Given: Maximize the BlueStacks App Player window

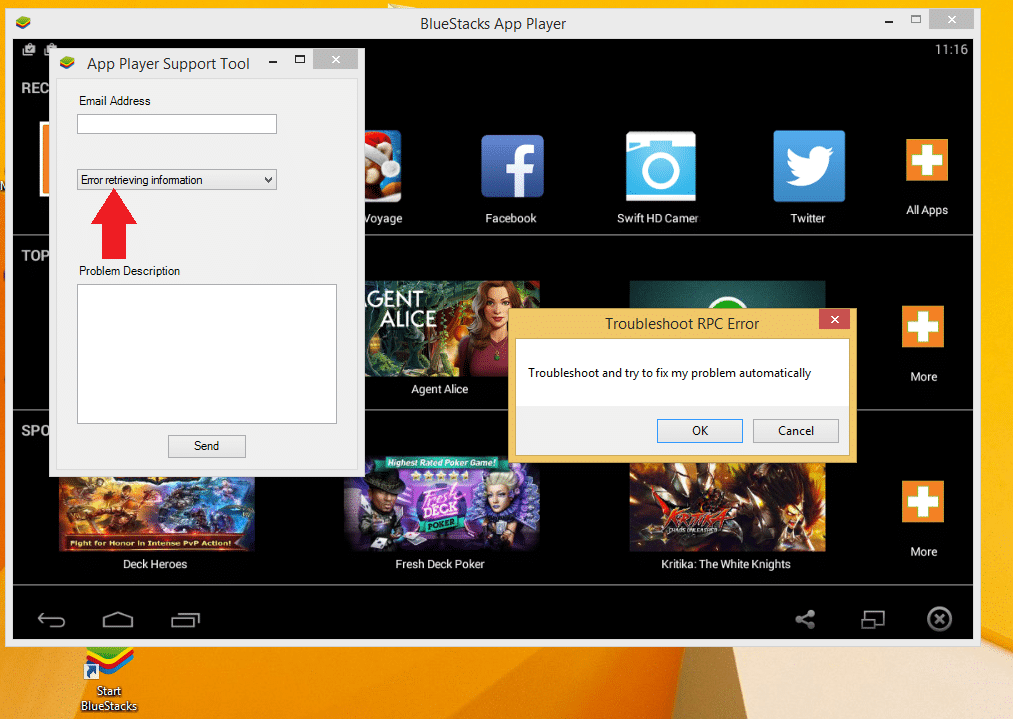Looking at the screenshot, I should pyautogui.click(x=916, y=19).
